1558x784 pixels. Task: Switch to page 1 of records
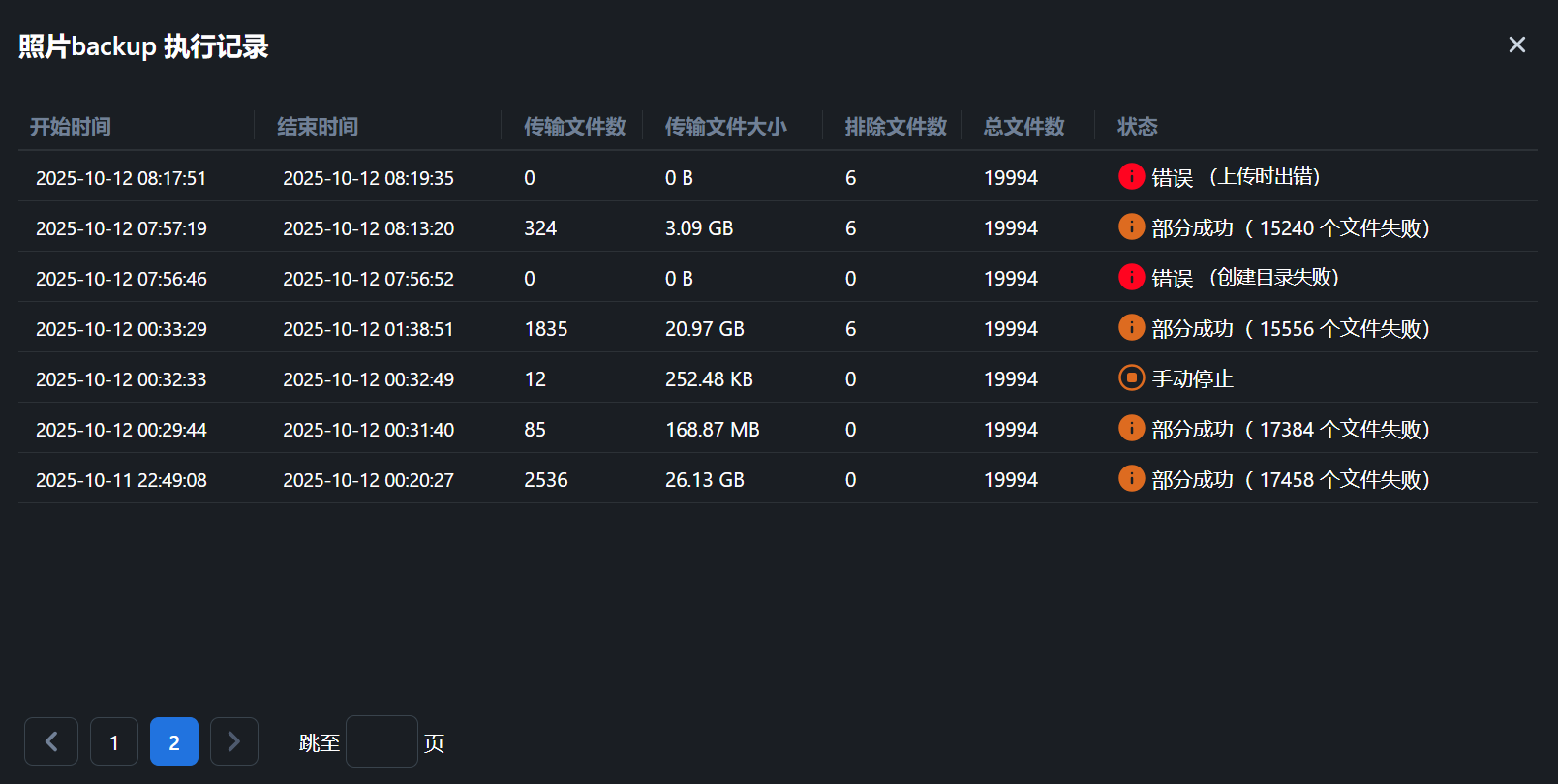(114, 741)
